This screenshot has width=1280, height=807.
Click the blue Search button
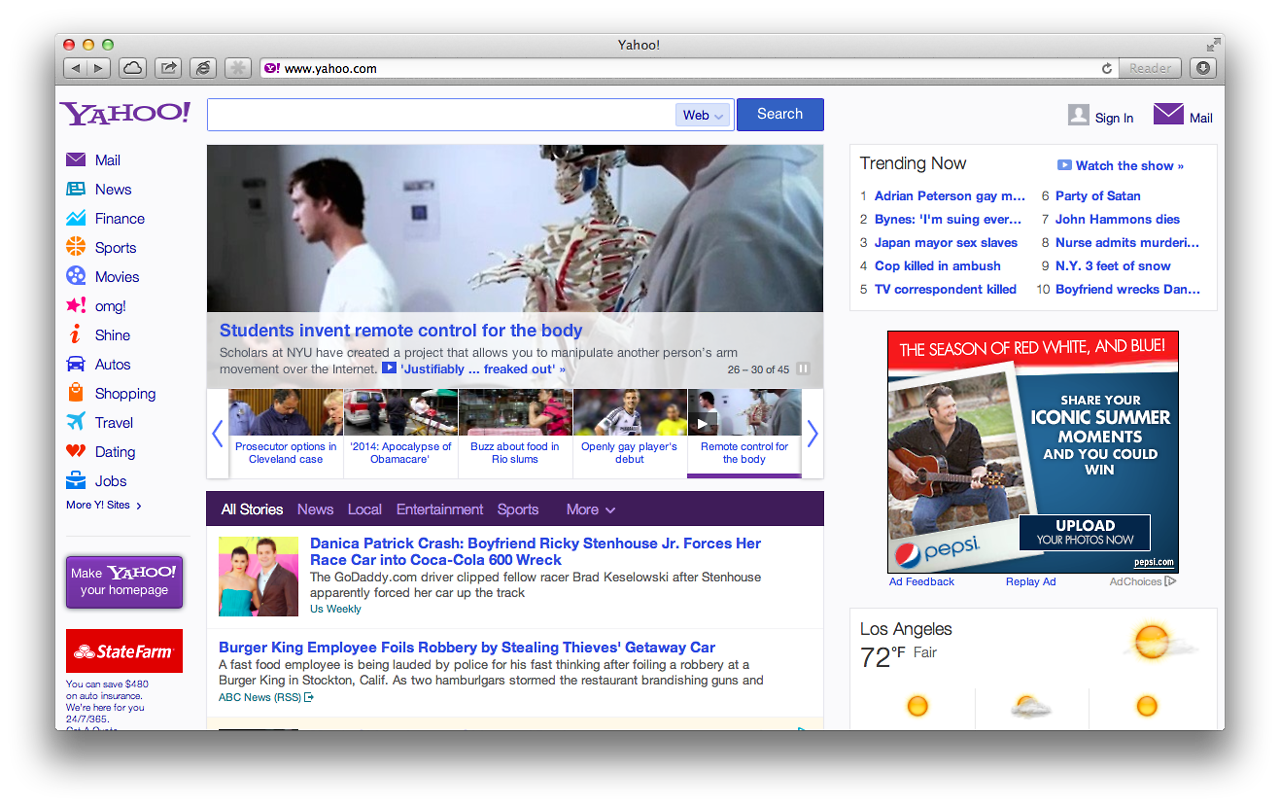[779, 114]
